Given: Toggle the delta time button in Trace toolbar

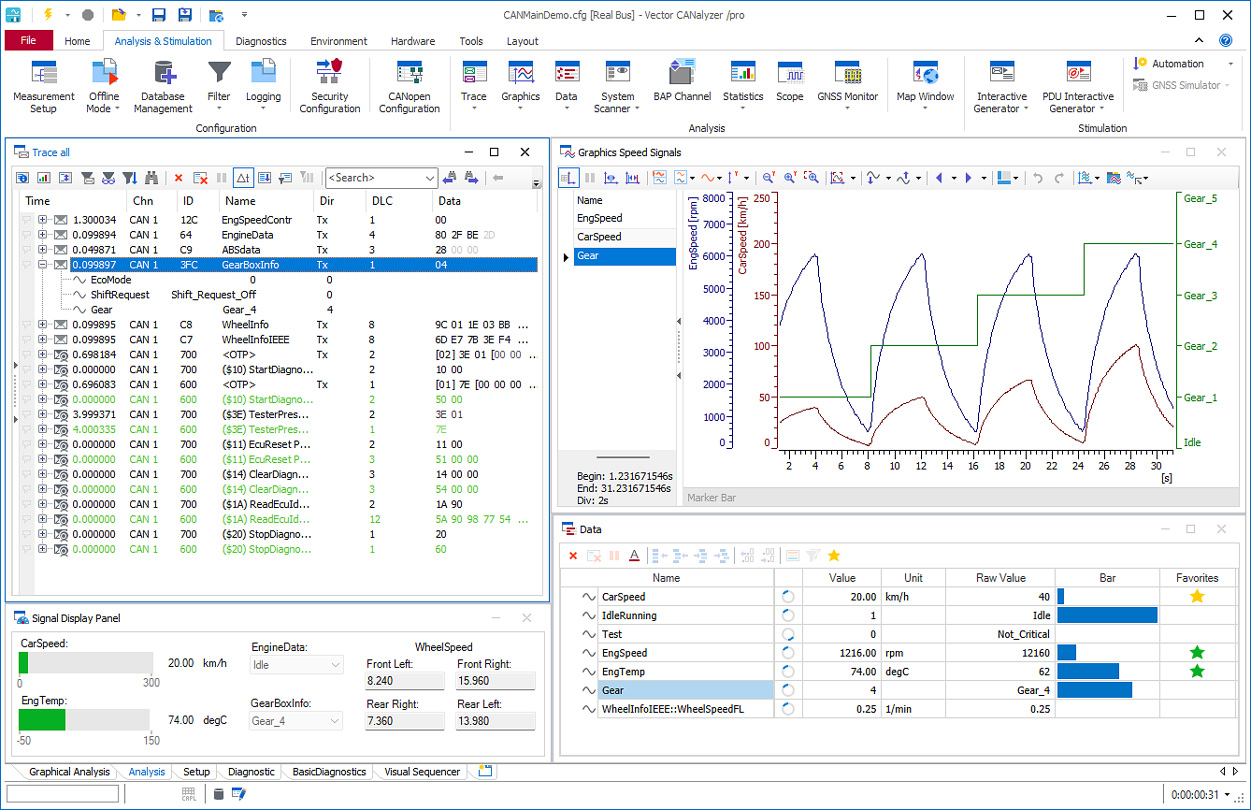Looking at the screenshot, I should click(243, 178).
